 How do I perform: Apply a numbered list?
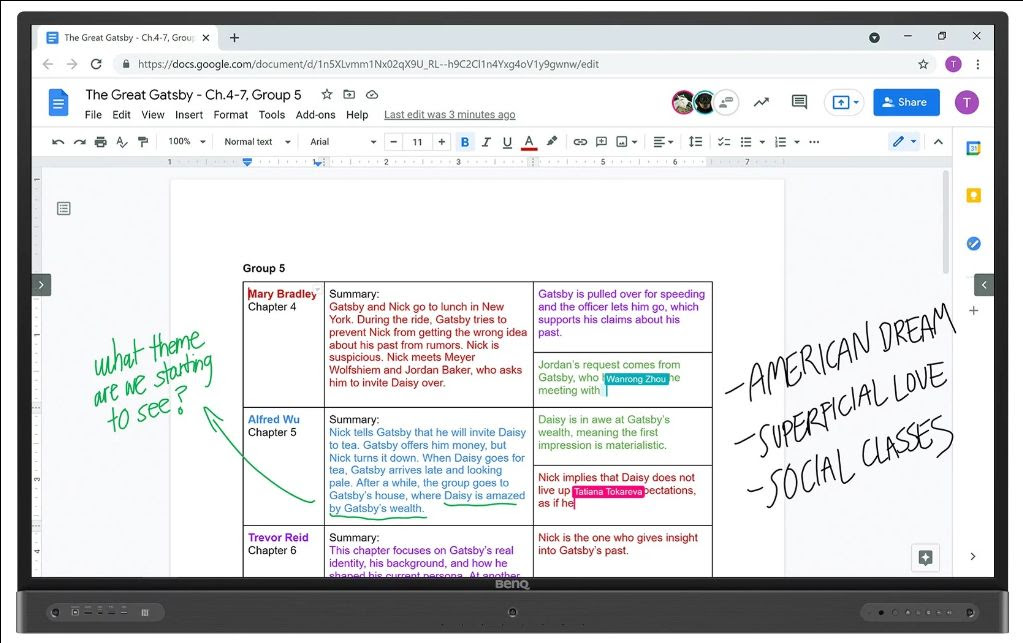coord(780,142)
